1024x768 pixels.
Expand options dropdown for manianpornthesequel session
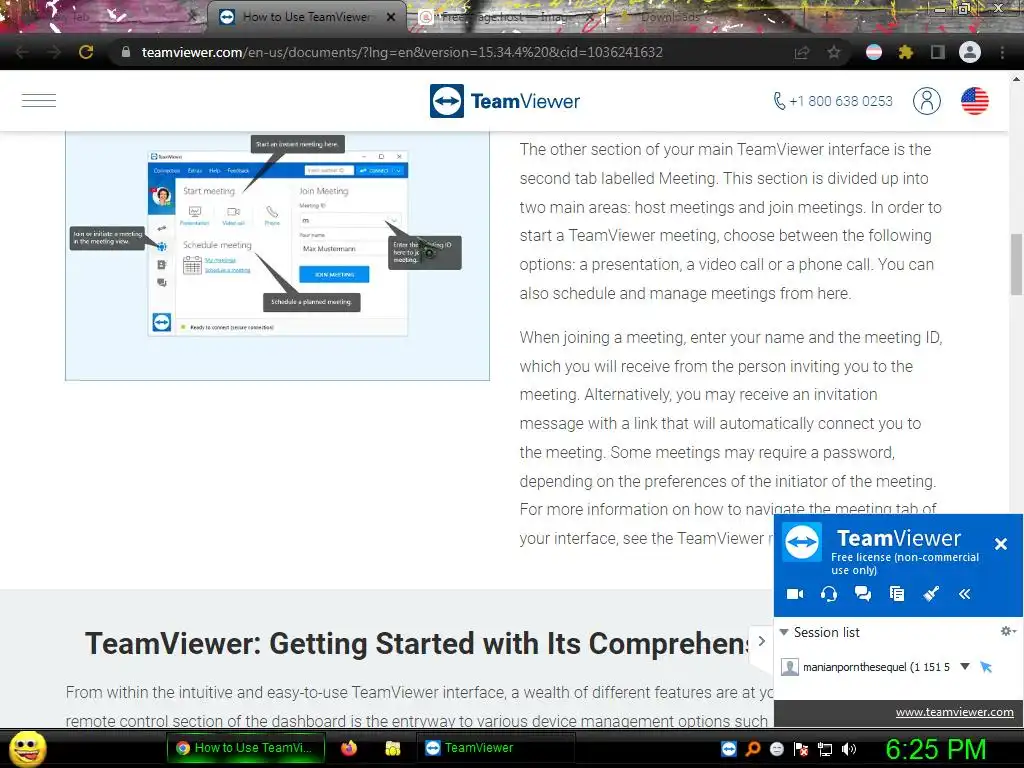coord(965,667)
